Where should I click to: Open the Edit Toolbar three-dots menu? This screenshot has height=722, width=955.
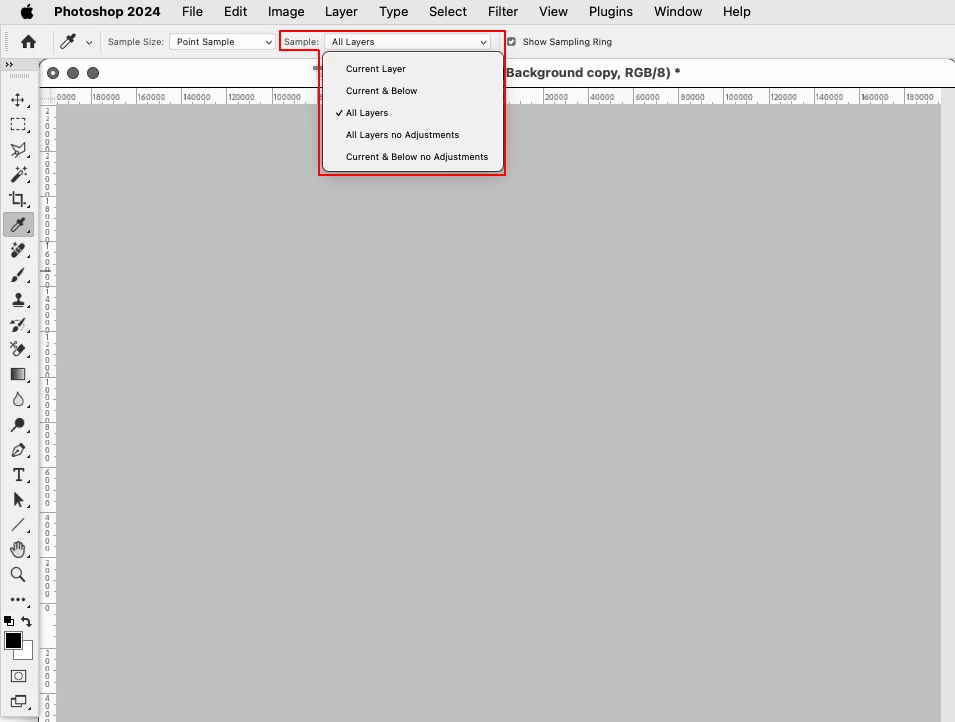click(x=18, y=600)
